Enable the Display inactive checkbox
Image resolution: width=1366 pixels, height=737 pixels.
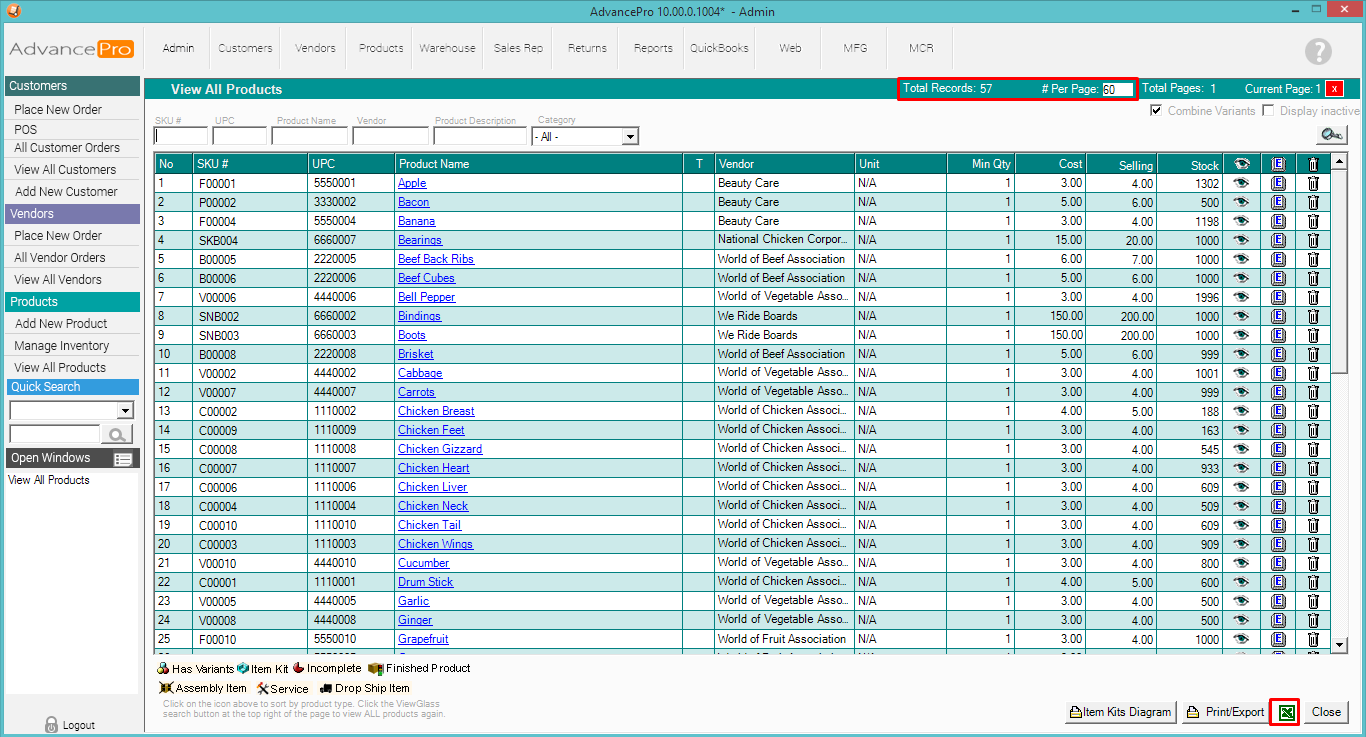pyautogui.click(x=1268, y=111)
